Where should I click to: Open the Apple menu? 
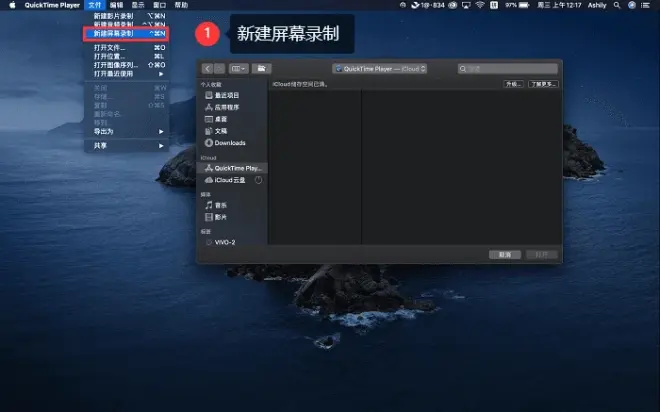(12, 5)
